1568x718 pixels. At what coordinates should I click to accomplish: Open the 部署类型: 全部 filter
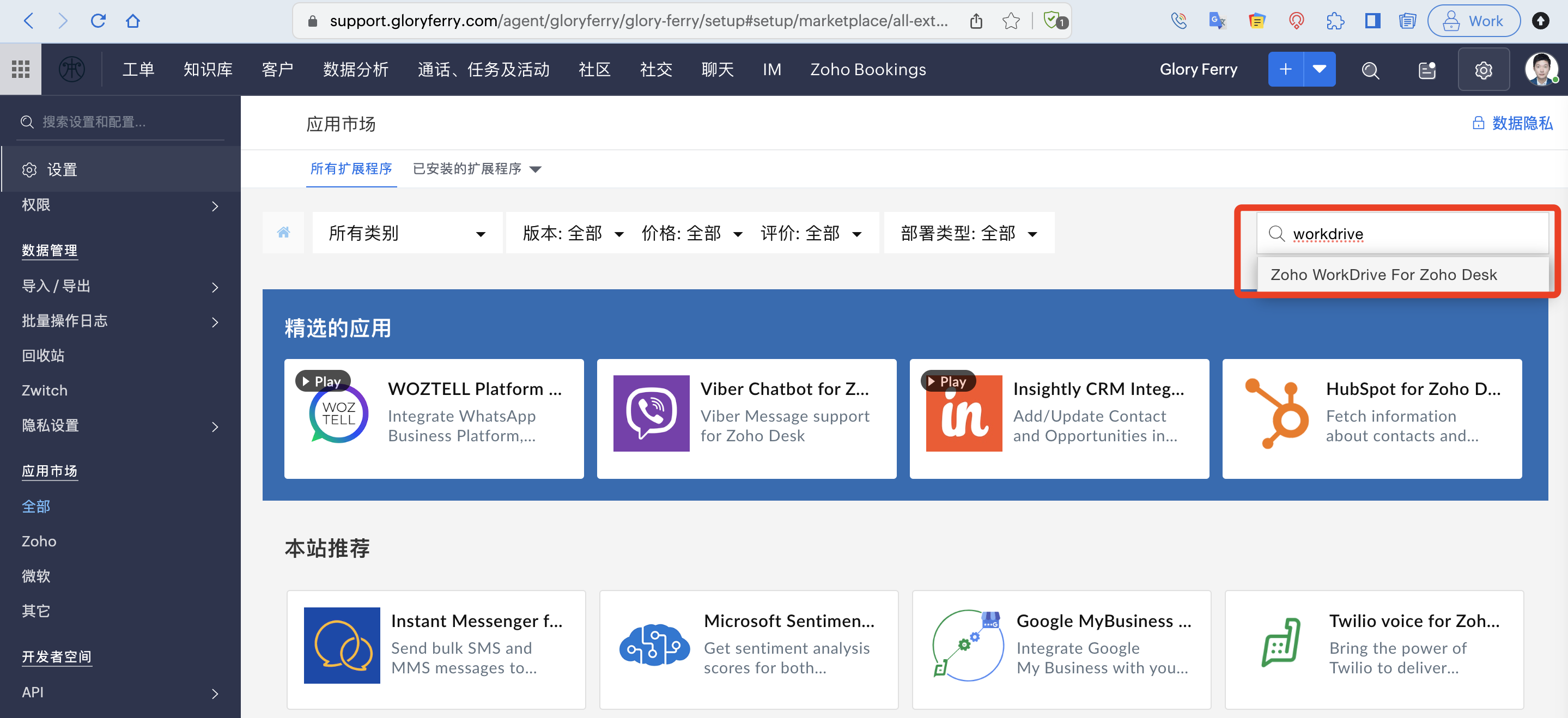969,233
